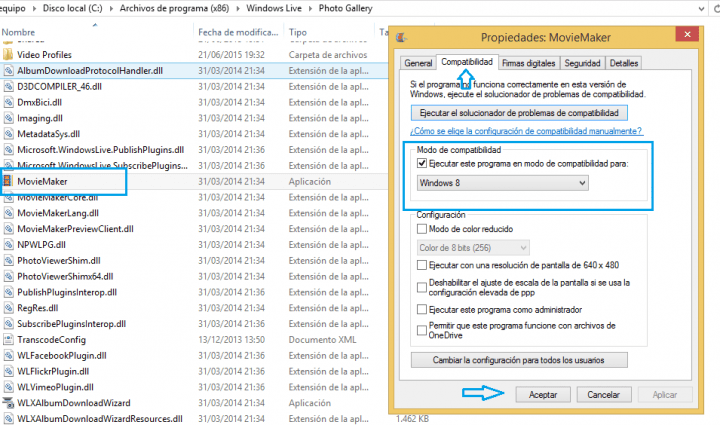The height and width of the screenshot is (425, 720).
Task: Click the WLXAlbumDownloadWizardResources.dll file icon
Action: 8,419
